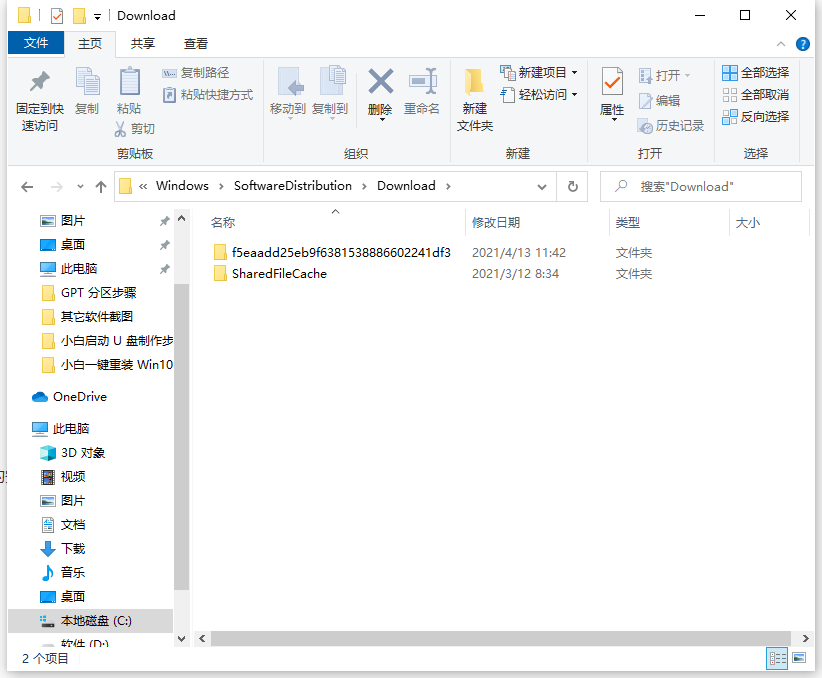This screenshot has width=822, height=678.
Task: Click inside the 搜索Download search box
Action: pyautogui.click(x=700, y=186)
